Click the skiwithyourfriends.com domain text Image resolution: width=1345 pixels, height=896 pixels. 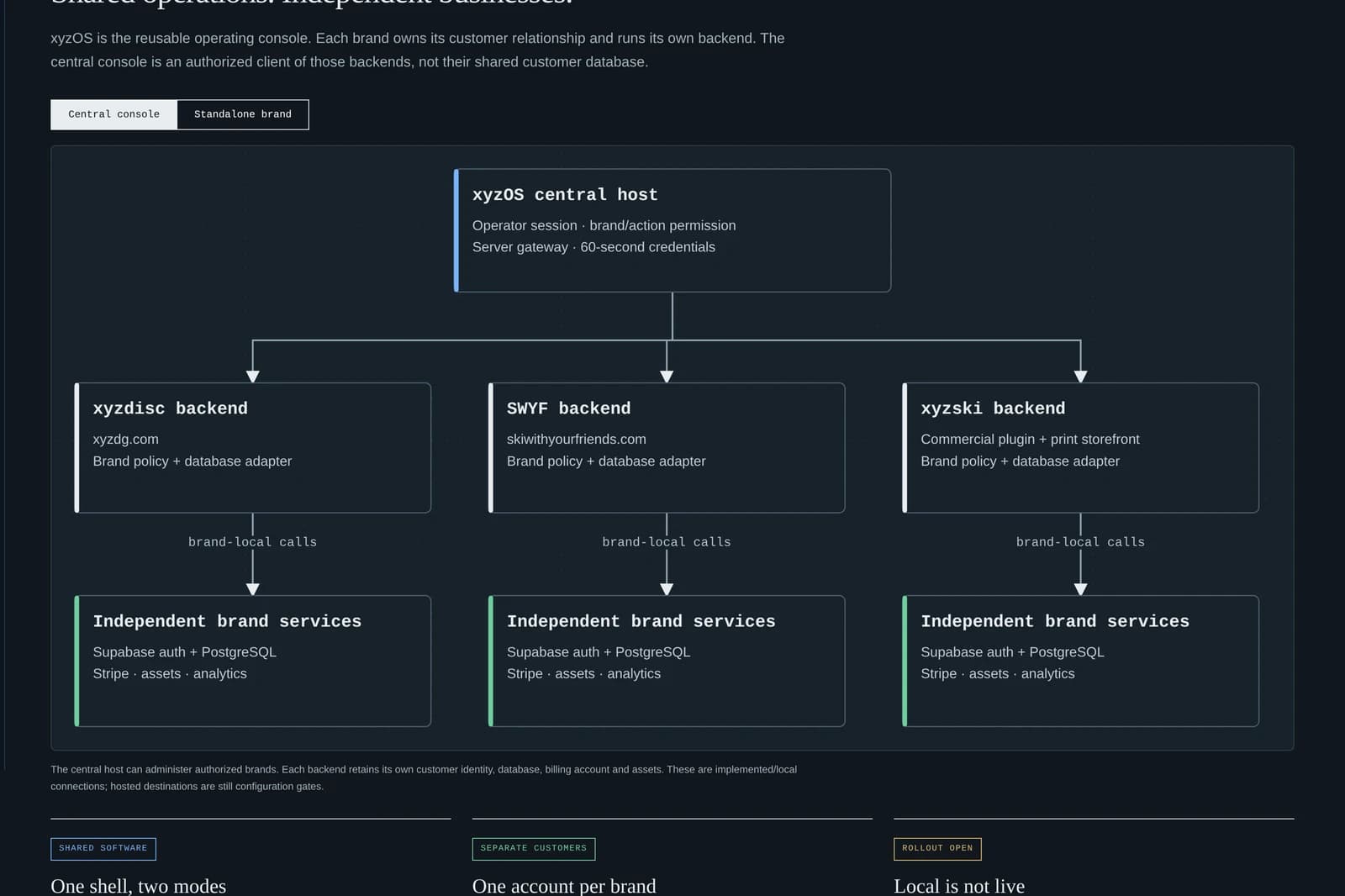577,439
